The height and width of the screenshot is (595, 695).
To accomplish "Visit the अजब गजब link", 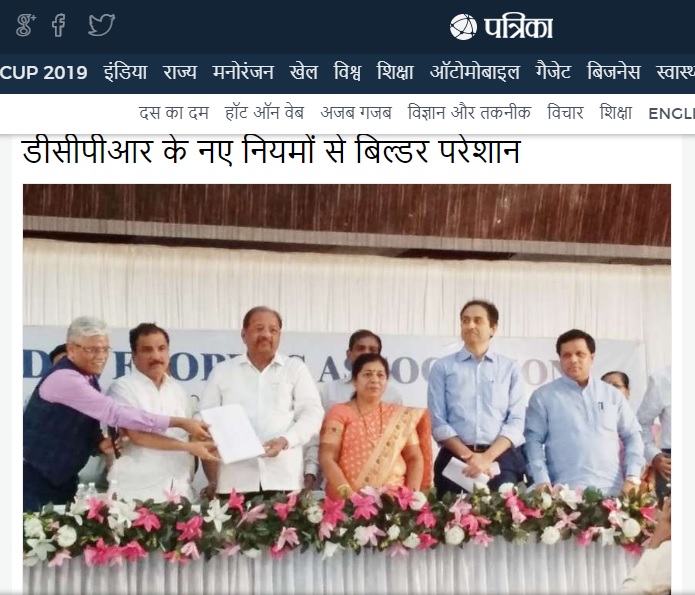I will [356, 113].
